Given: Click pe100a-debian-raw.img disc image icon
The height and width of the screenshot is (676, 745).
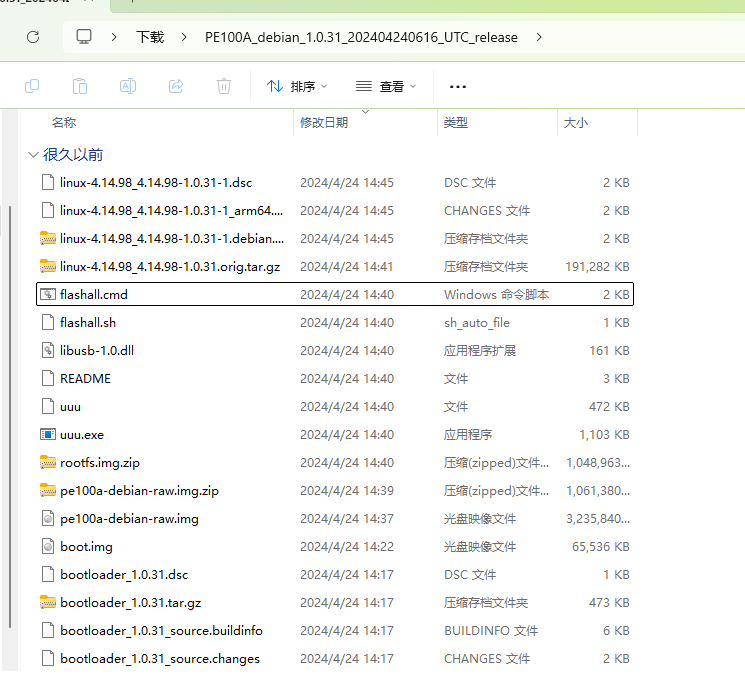Looking at the screenshot, I should click(48, 519).
